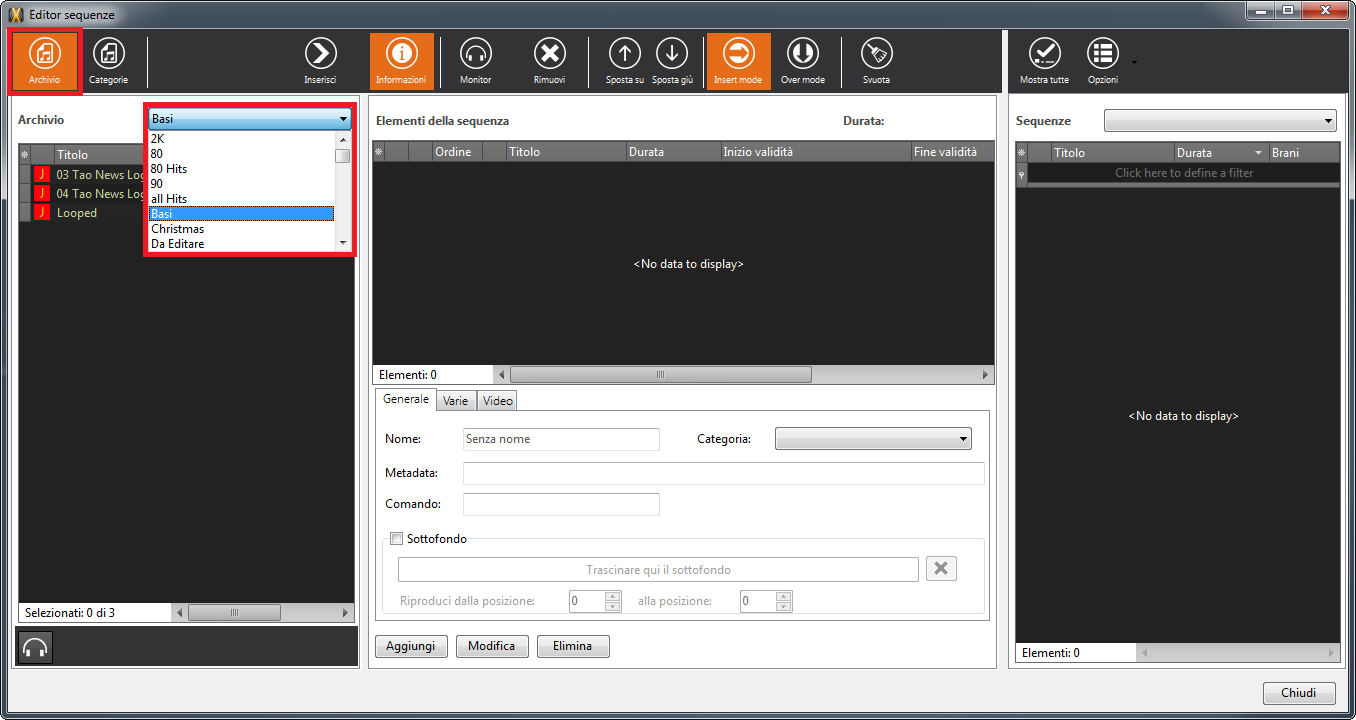Open the Categorie panel
Screen dimensions: 1356x720
(108, 60)
